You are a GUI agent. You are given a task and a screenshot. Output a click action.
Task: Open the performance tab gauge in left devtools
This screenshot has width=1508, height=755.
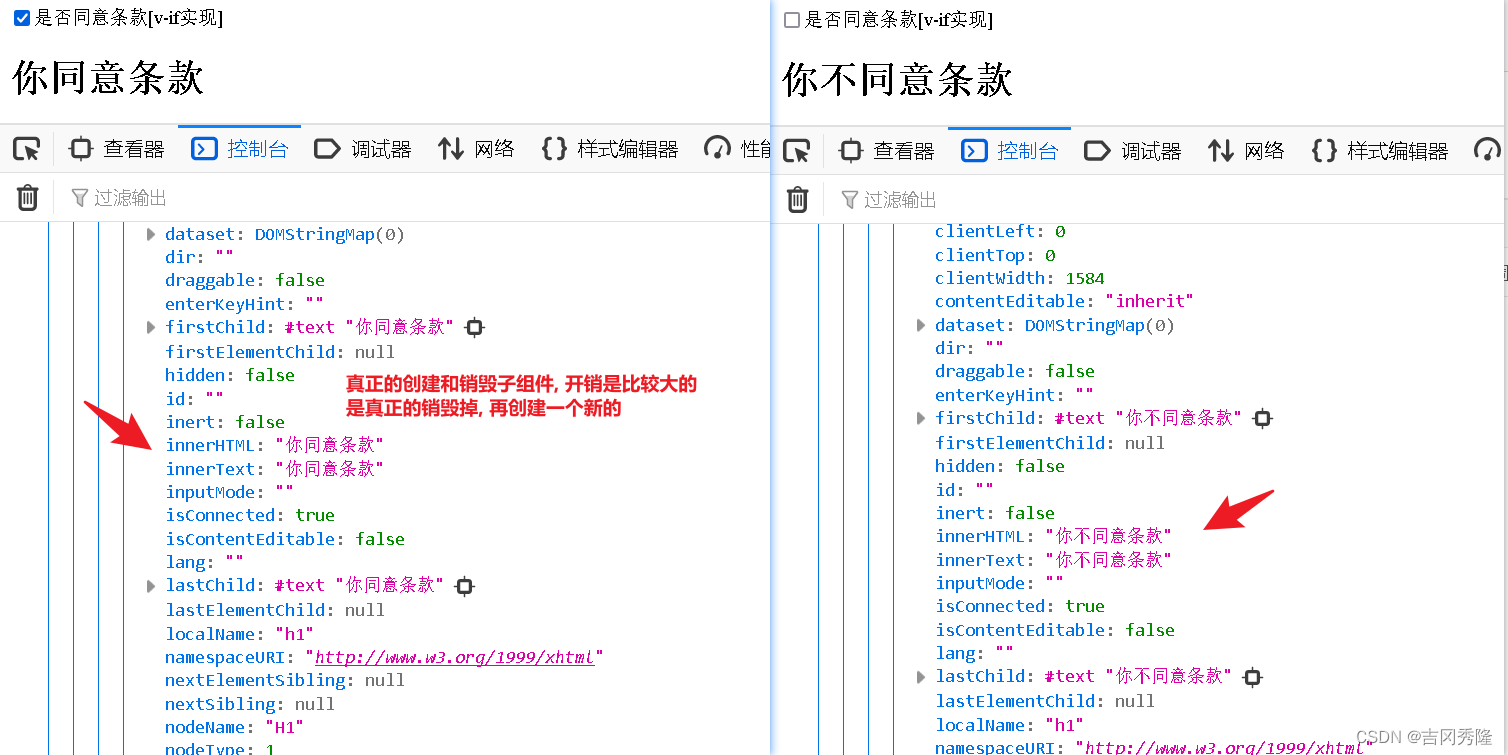736,150
